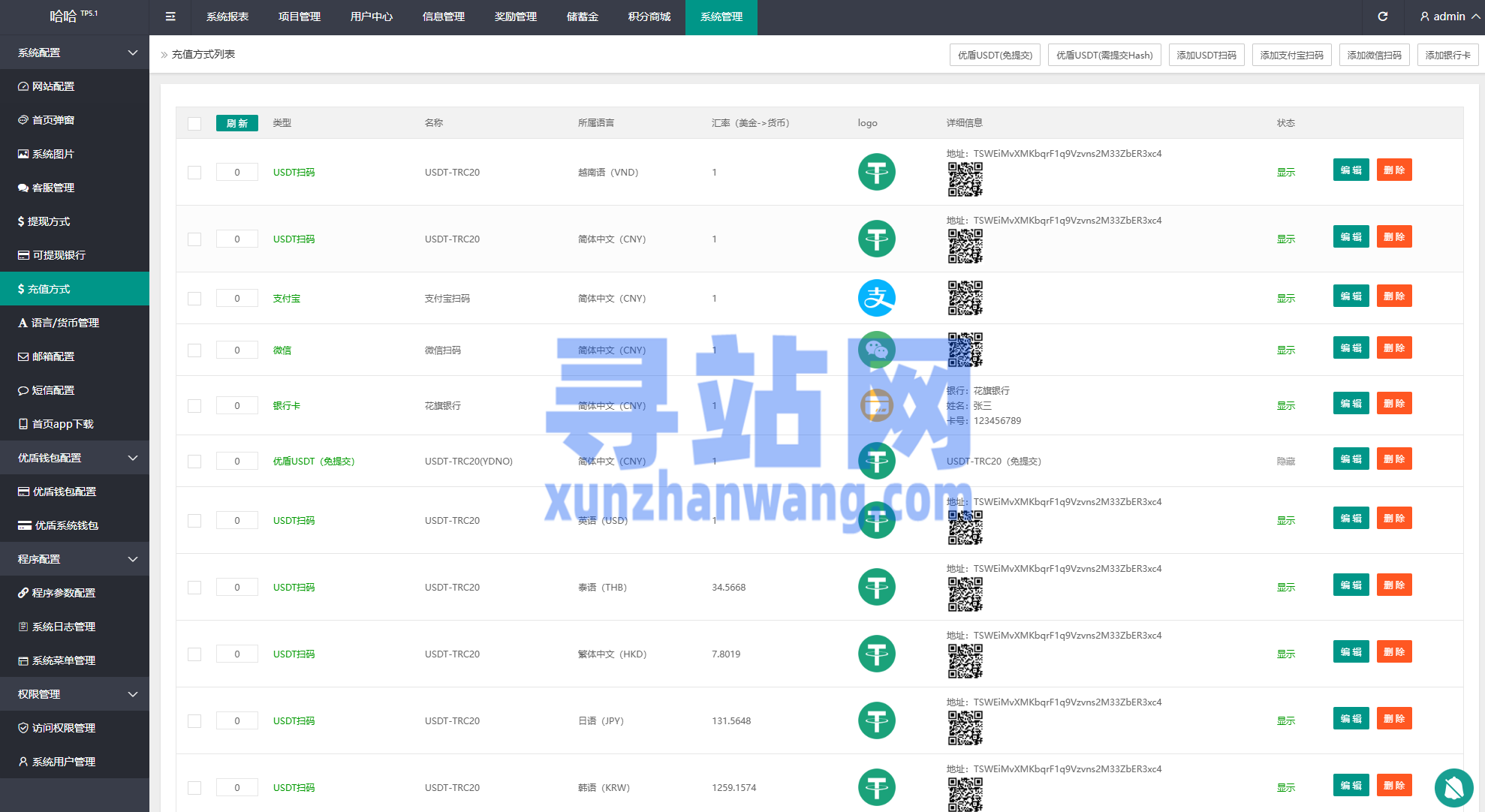Screen dimensions: 1485x812
Task: Click Tether logo in first USDT-TRC20 row
Action: 876,172
